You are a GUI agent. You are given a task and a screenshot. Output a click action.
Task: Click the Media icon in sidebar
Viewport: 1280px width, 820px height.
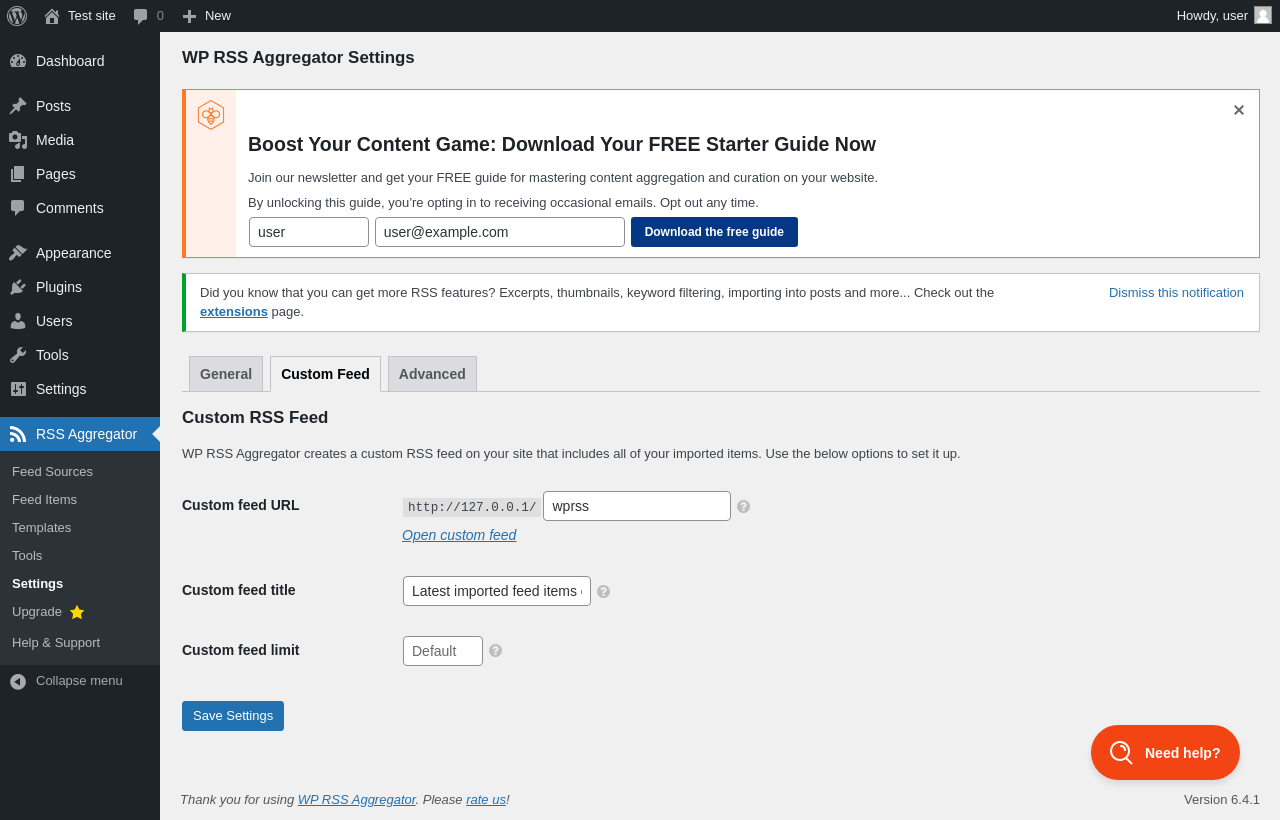[18, 140]
